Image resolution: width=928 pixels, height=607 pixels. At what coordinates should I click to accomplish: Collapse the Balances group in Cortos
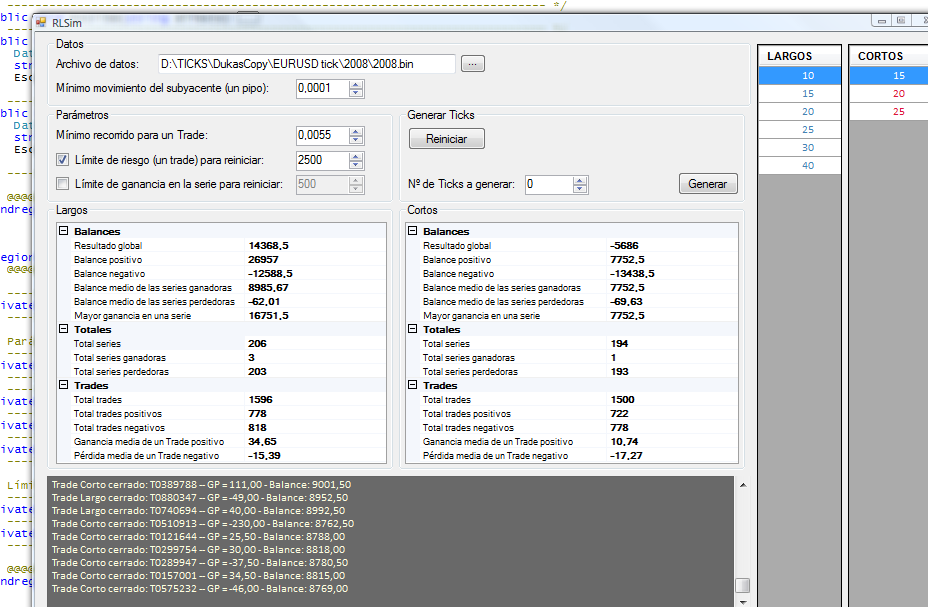412,231
